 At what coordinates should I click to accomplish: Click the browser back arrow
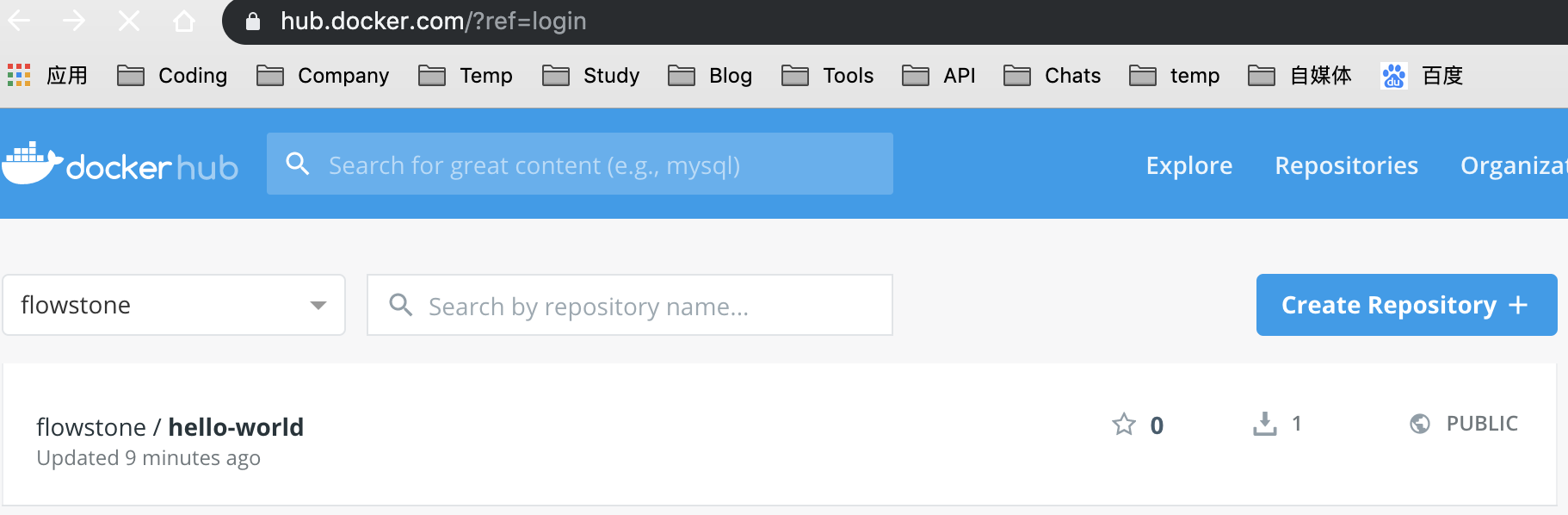(x=19, y=21)
